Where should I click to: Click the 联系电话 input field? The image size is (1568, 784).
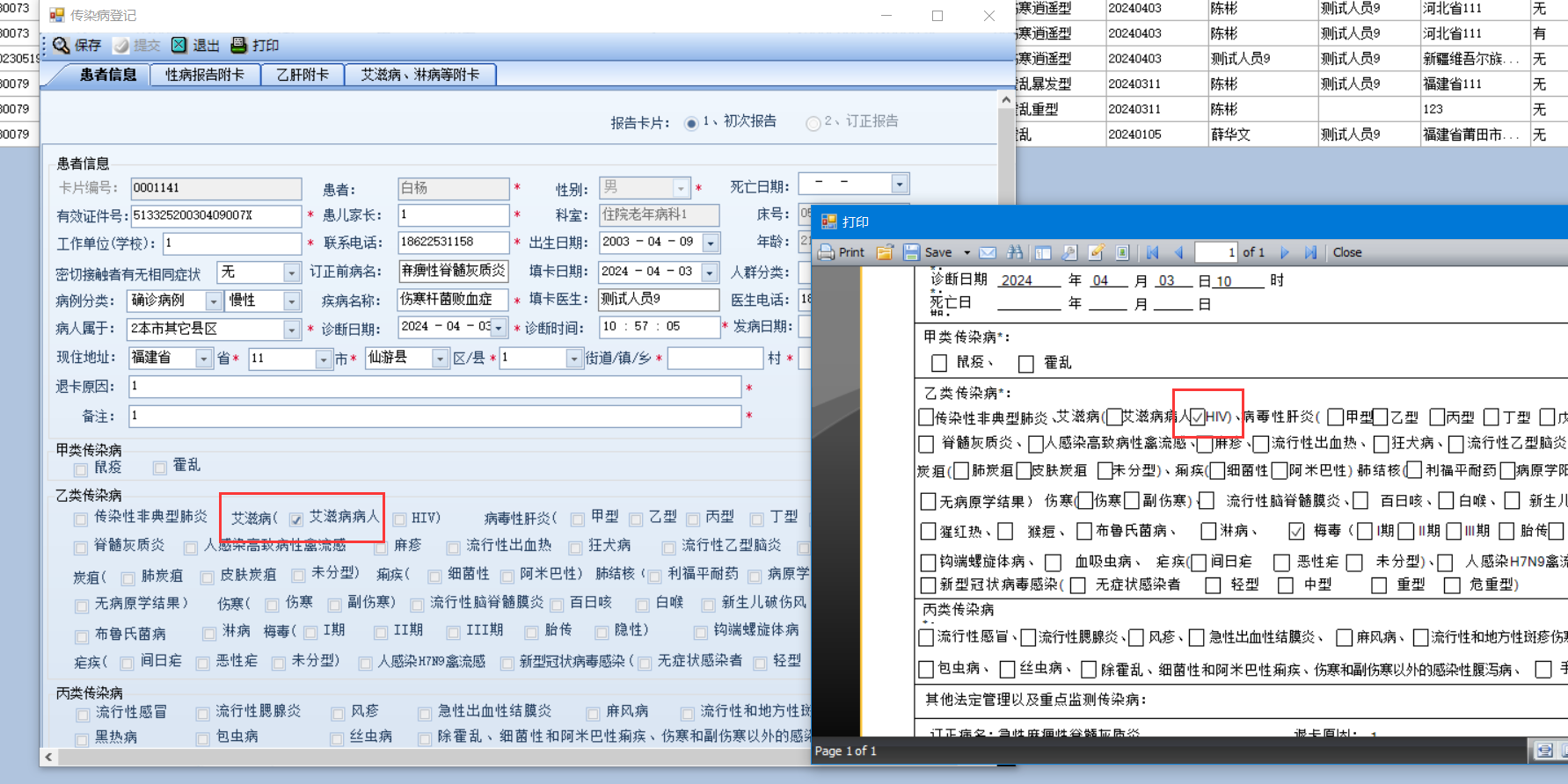click(453, 242)
